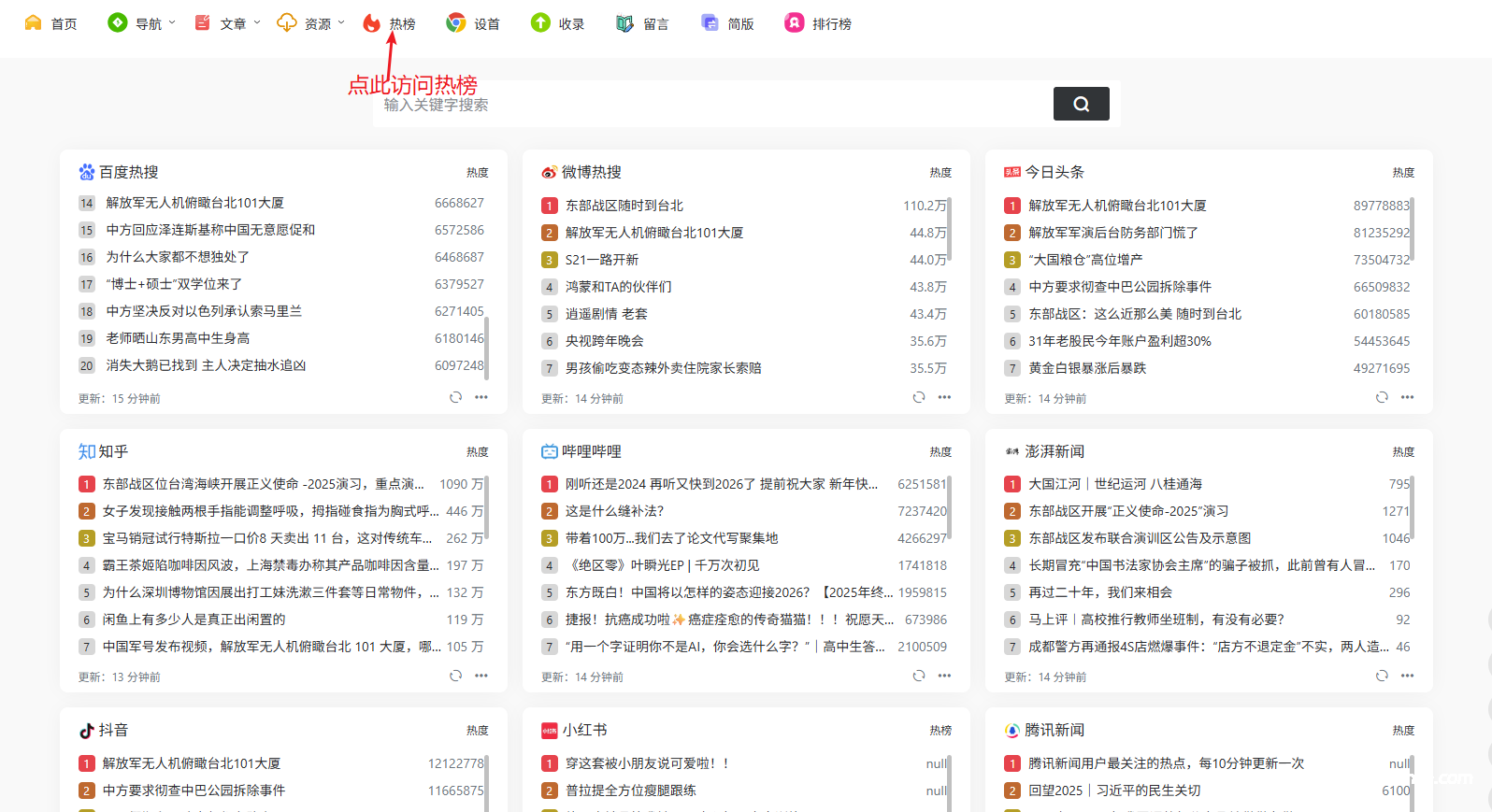This screenshot has width=1492, height=812.
Task: Open 东部战区随时到台北 in 微博热搜
Action: 624,206
